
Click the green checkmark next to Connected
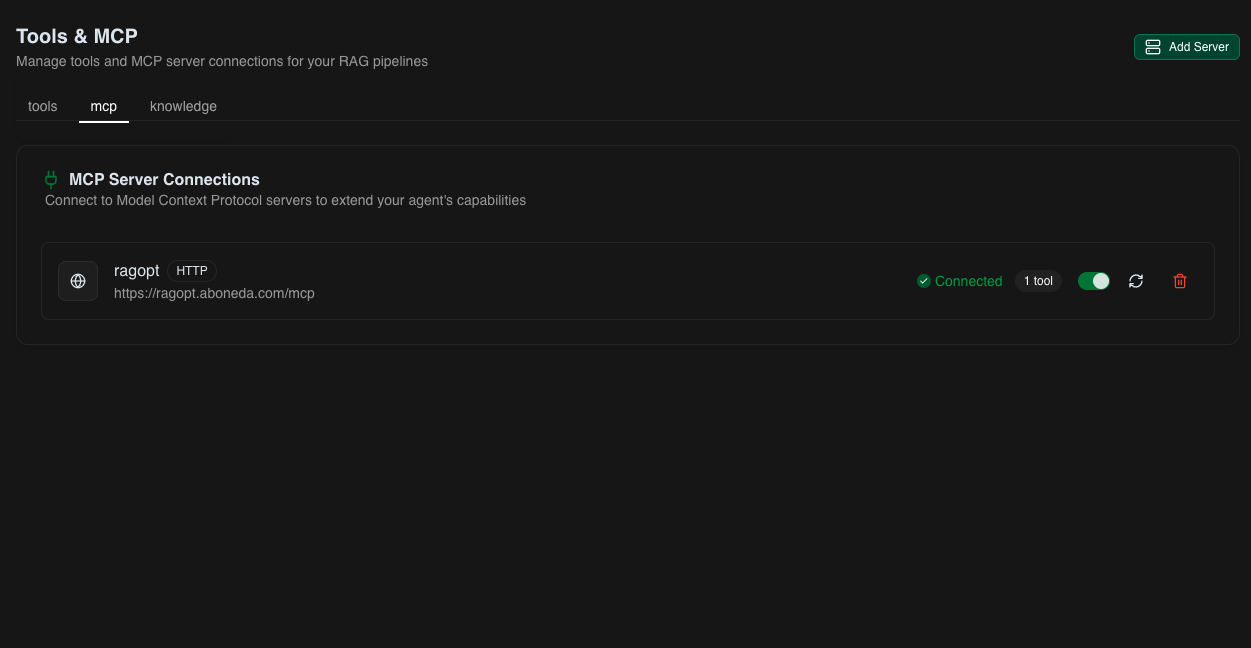[924, 281]
